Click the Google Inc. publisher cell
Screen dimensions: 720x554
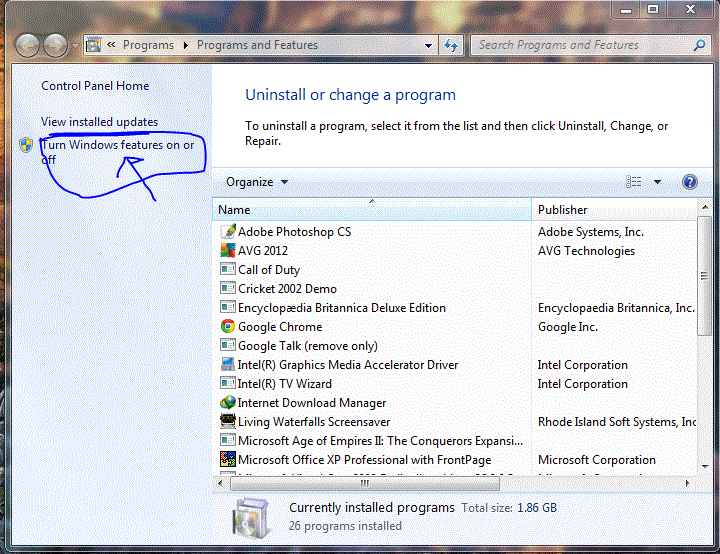[x=568, y=327]
